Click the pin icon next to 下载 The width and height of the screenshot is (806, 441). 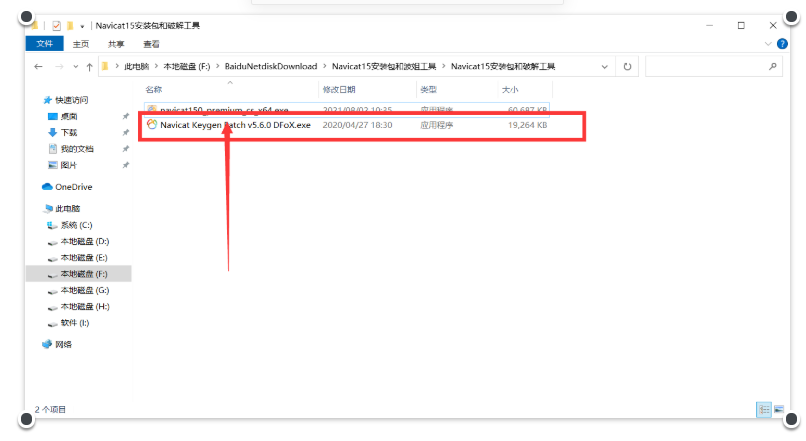125,133
